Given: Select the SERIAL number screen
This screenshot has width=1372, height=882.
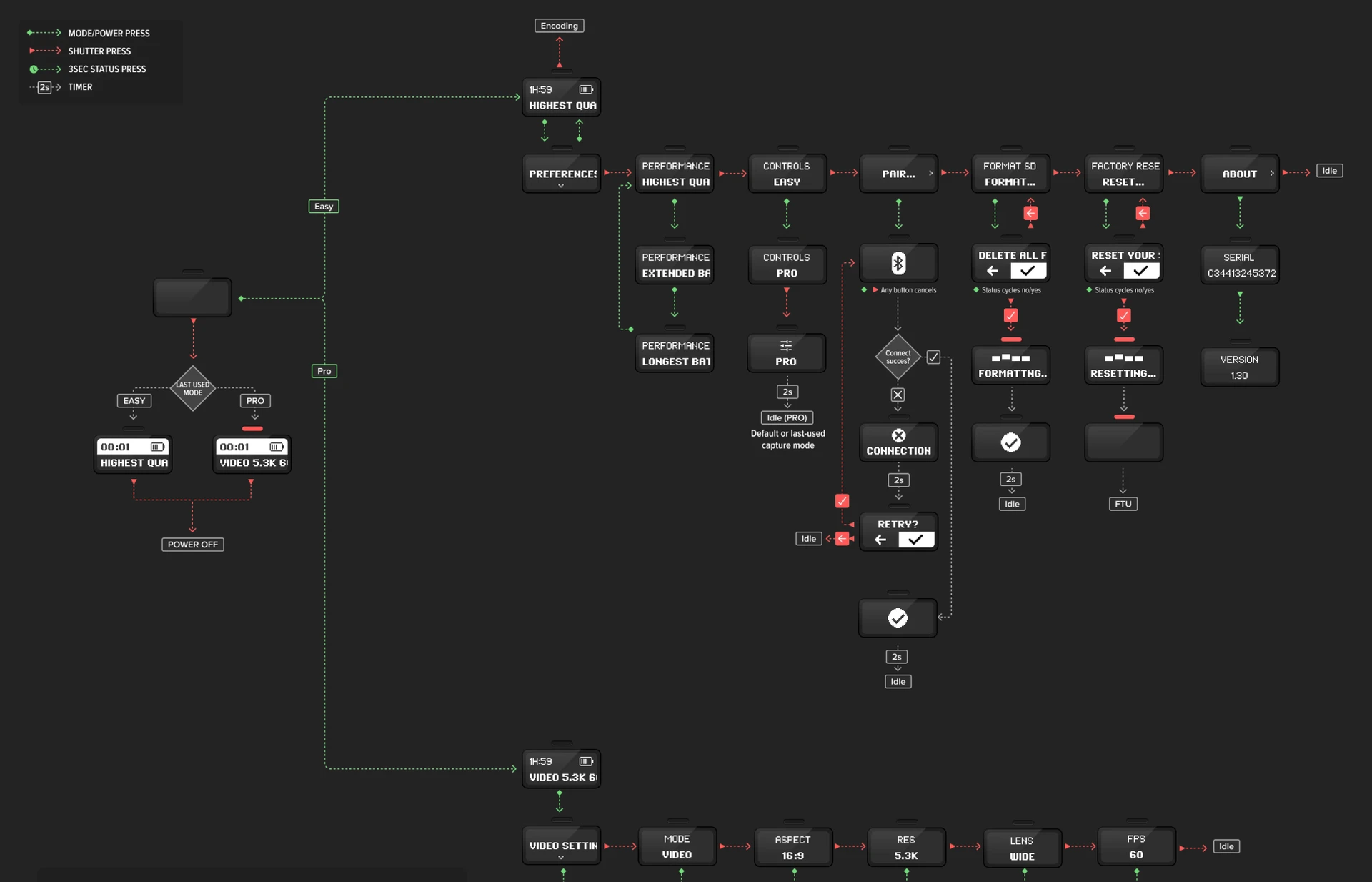Looking at the screenshot, I should coord(1240,265).
